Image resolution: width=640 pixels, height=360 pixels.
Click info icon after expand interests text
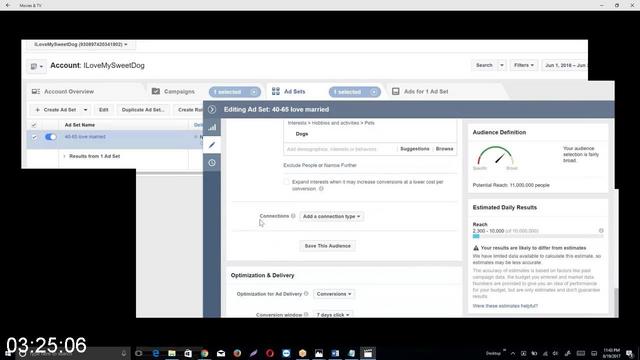click(321, 189)
